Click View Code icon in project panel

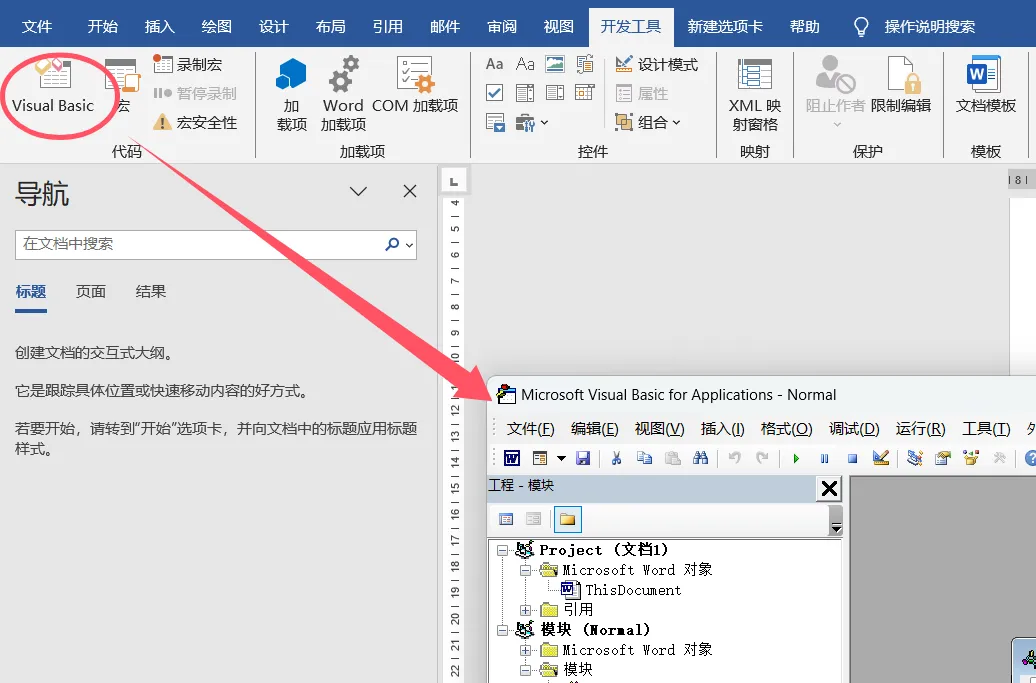coord(506,519)
